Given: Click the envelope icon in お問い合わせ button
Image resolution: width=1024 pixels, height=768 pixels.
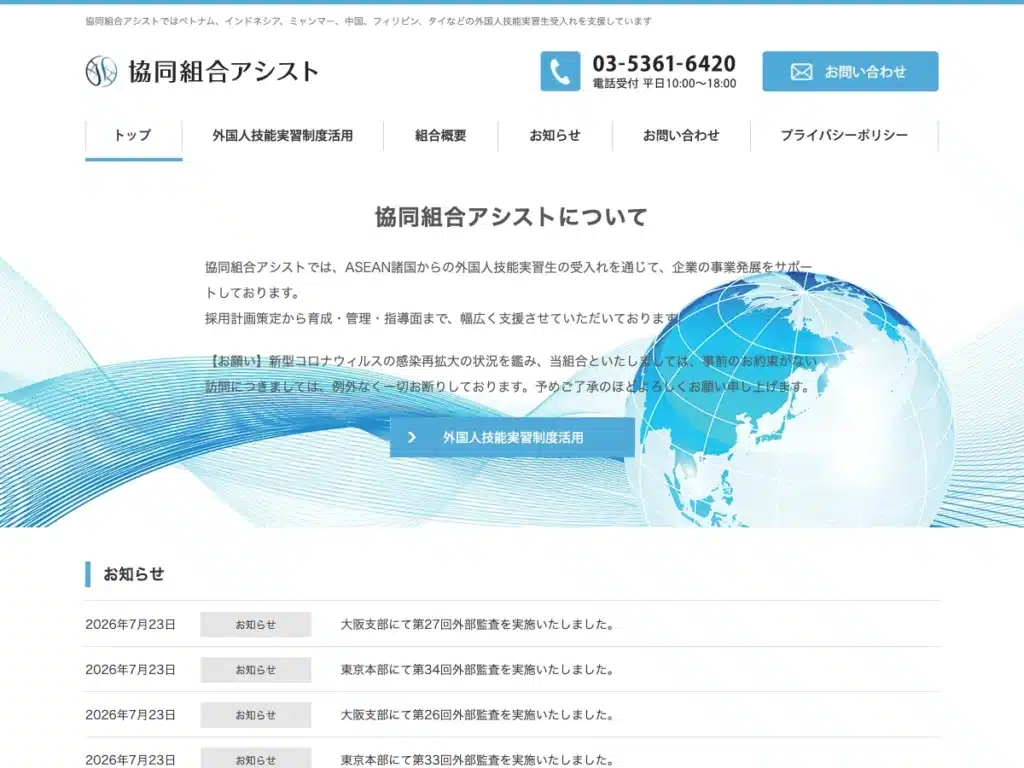Looking at the screenshot, I should [x=801, y=72].
